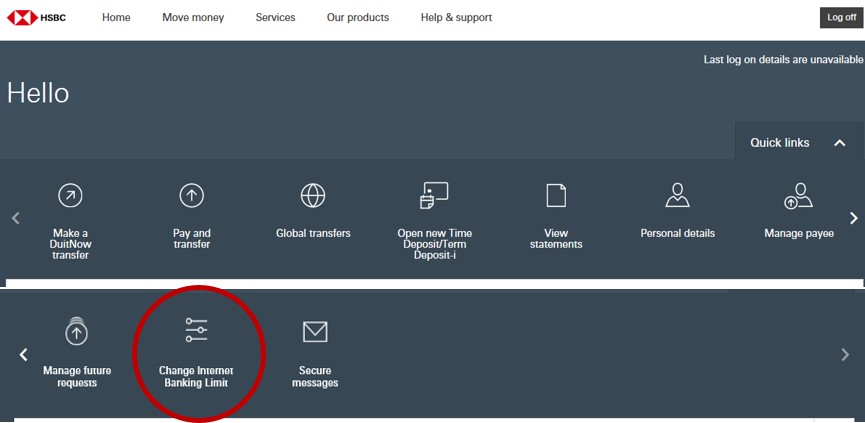Click the Secure messages envelope icon
The image size is (865, 423).
pyautogui.click(x=315, y=331)
